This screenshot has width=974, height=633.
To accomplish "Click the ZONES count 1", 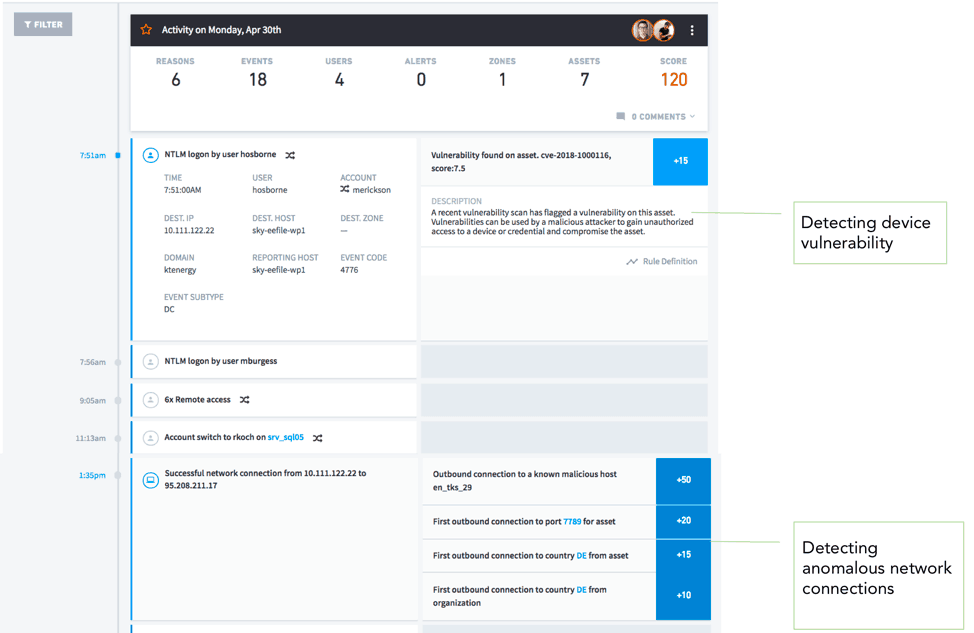I will [x=503, y=80].
